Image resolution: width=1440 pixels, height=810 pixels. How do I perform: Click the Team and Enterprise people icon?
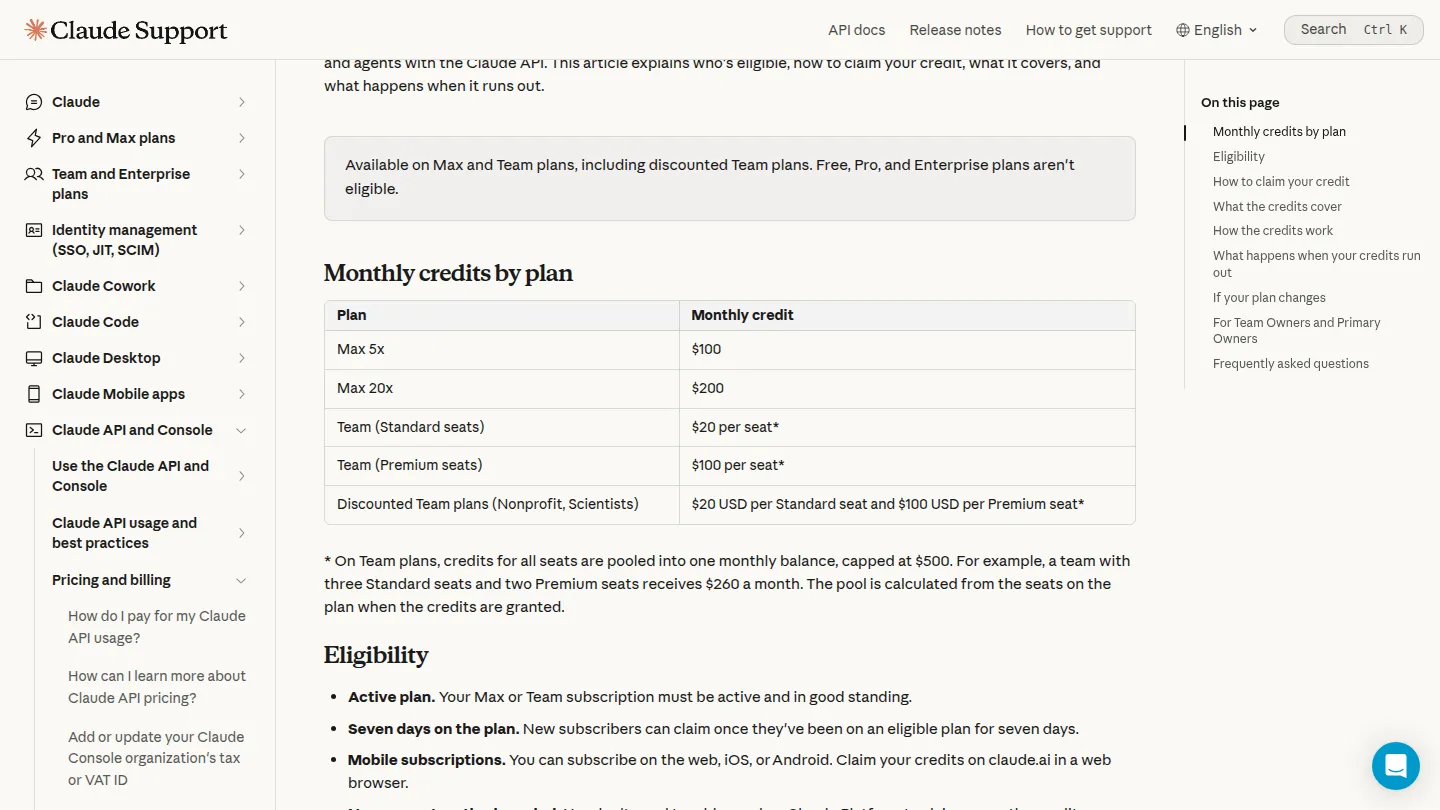point(34,174)
